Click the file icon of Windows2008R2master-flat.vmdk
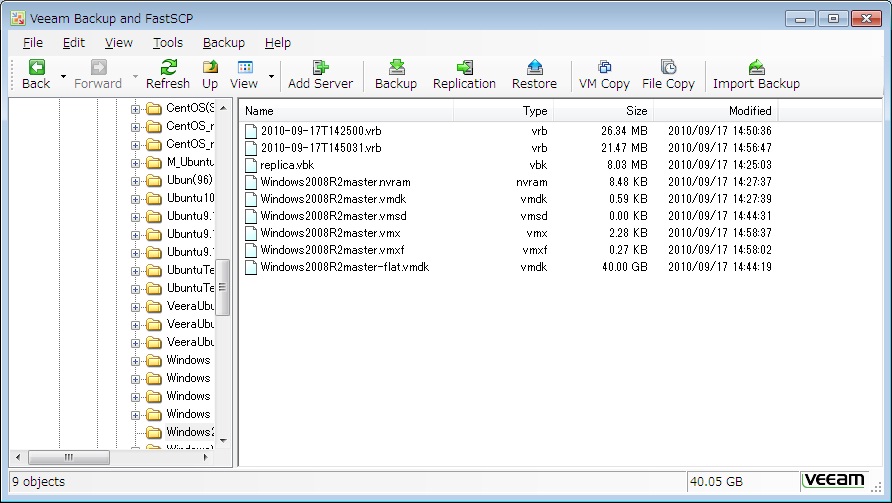Screen dimensions: 892x503 251,267
